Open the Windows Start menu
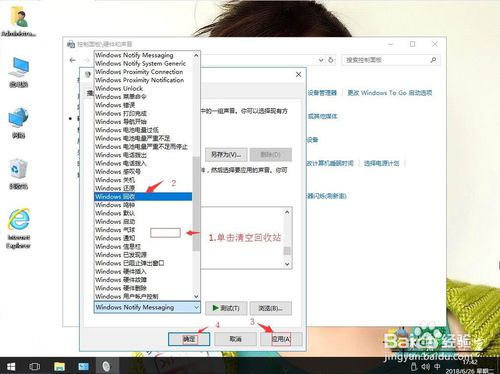Screen dimensions: 500x374 pyautogui.click(x=11, y=366)
